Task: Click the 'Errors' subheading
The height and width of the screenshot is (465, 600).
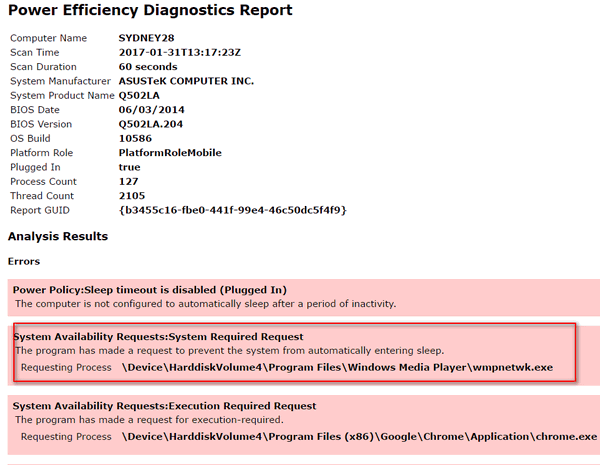Action: pyautogui.click(x=24, y=261)
